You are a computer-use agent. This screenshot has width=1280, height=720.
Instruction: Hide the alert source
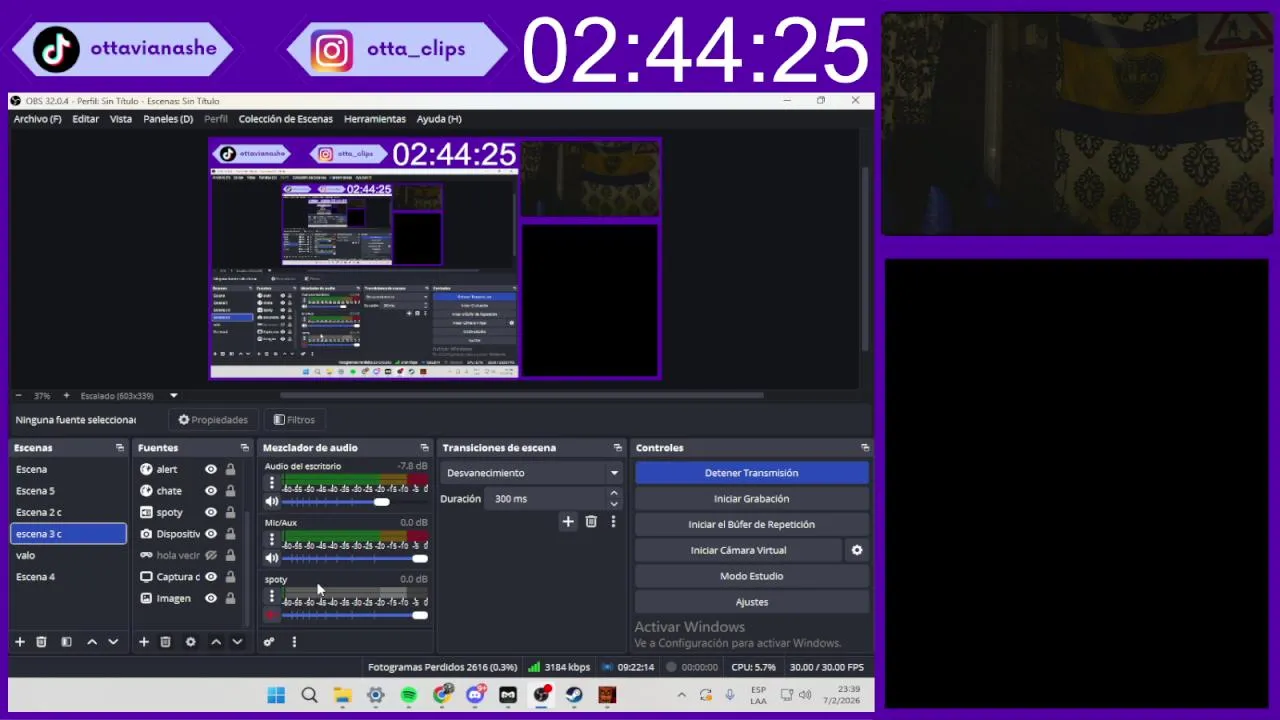[211, 469]
